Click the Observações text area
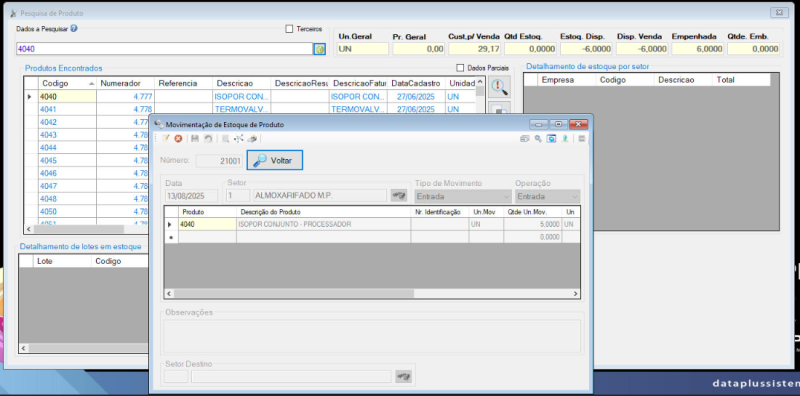The width and height of the screenshot is (800, 396). click(x=372, y=336)
